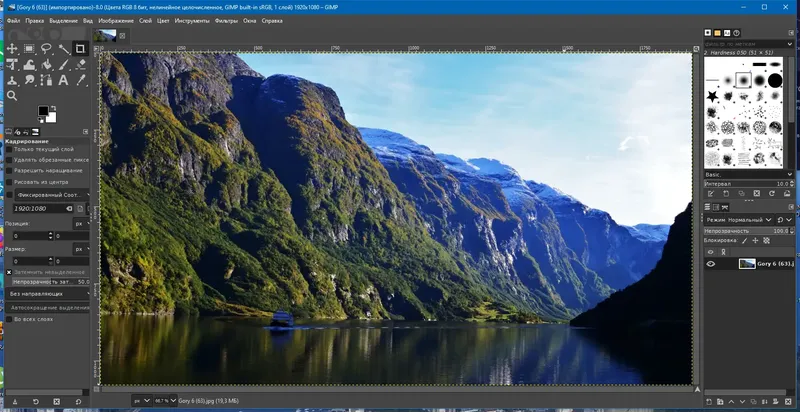Select the Text tool
800x412 pixels.
63,80
